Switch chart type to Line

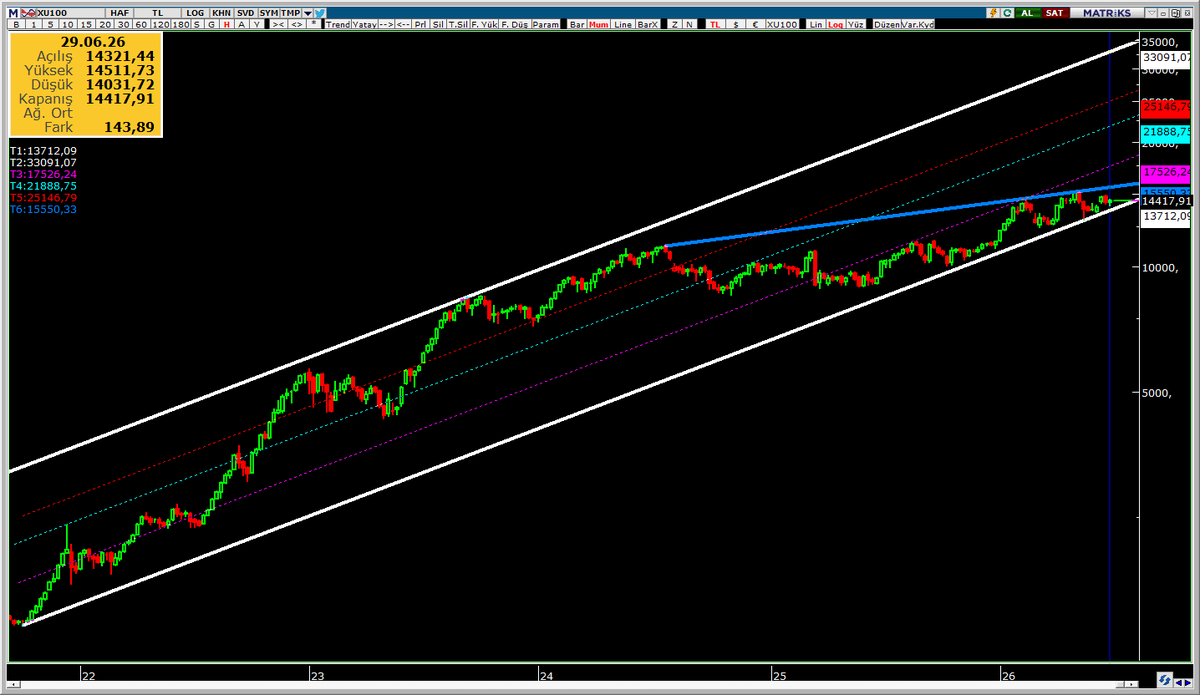(x=623, y=24)
